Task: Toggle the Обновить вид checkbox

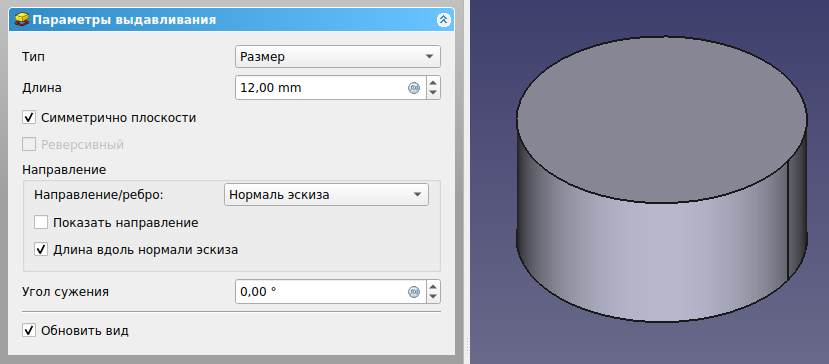Action: tap(29, 331)
